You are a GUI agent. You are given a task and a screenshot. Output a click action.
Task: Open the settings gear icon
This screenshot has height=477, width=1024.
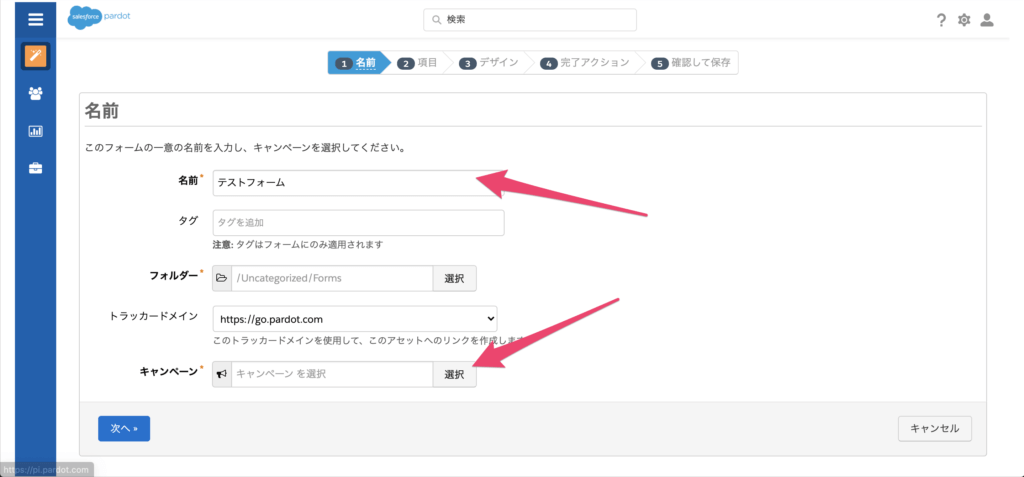[964, 20]
